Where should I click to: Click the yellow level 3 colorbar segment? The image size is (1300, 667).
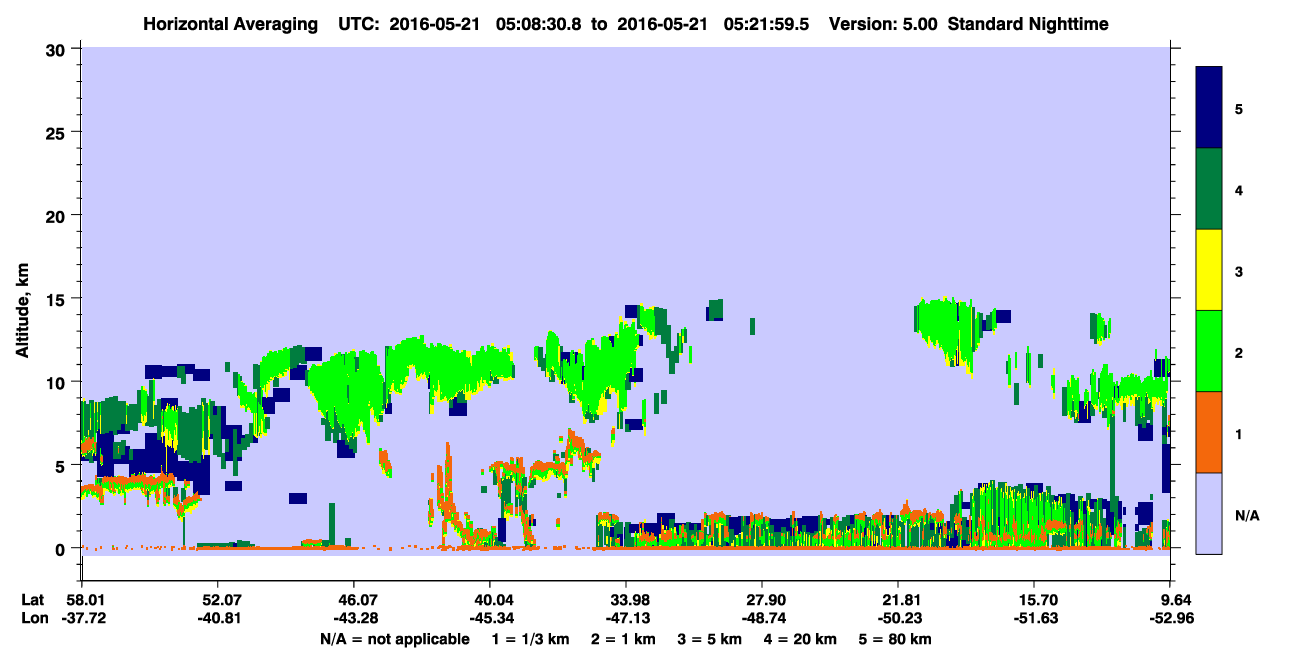pyautogui.click(x=1209, y=270)
